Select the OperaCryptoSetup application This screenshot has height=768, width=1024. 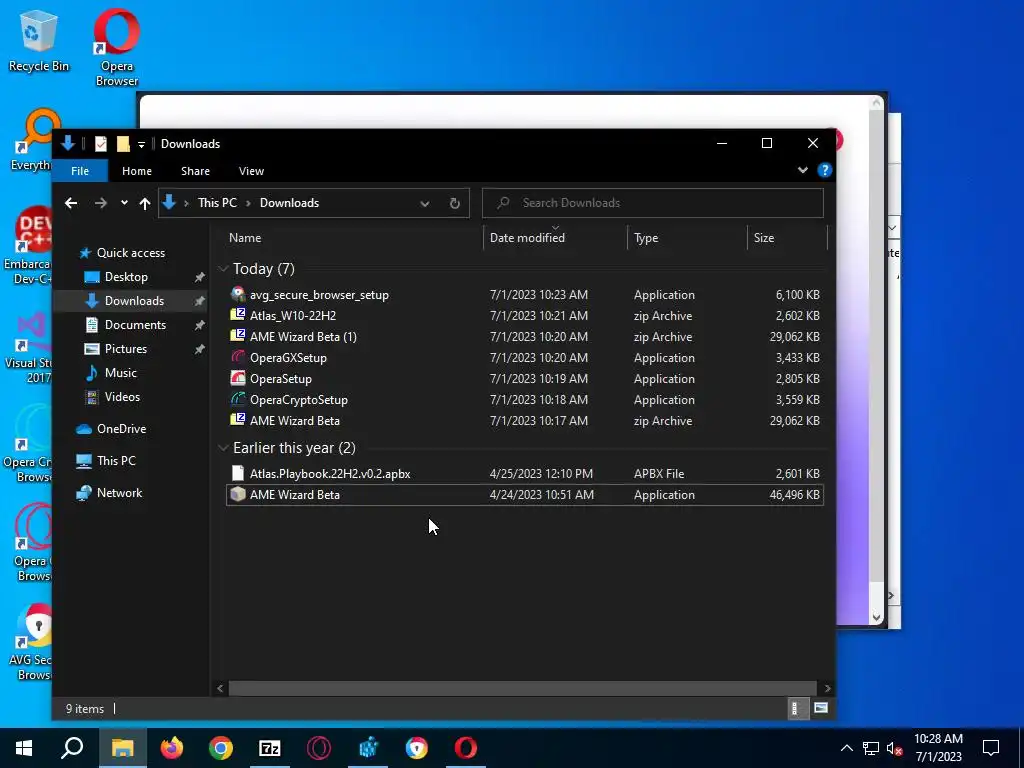[524, 400]
